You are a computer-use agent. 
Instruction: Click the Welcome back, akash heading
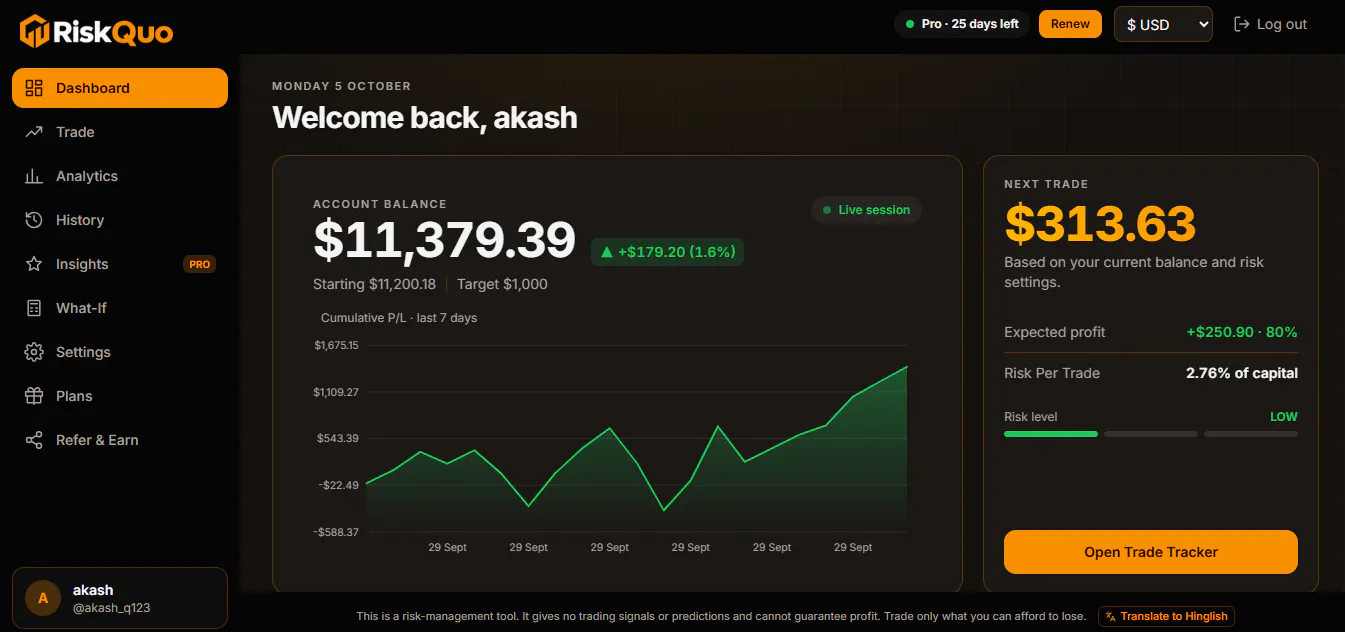(x=425, y=117)
